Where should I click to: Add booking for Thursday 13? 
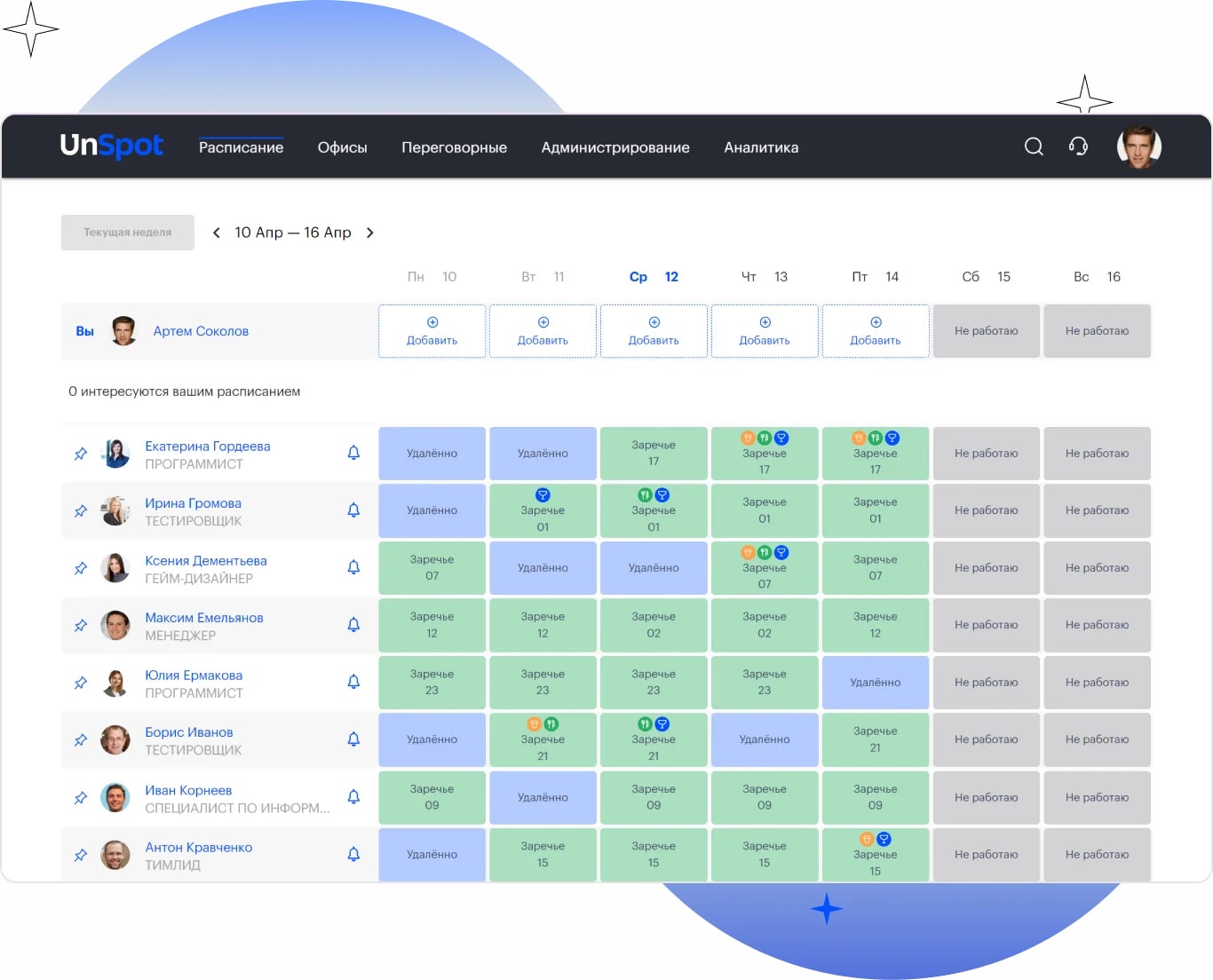tap(765, 331)
